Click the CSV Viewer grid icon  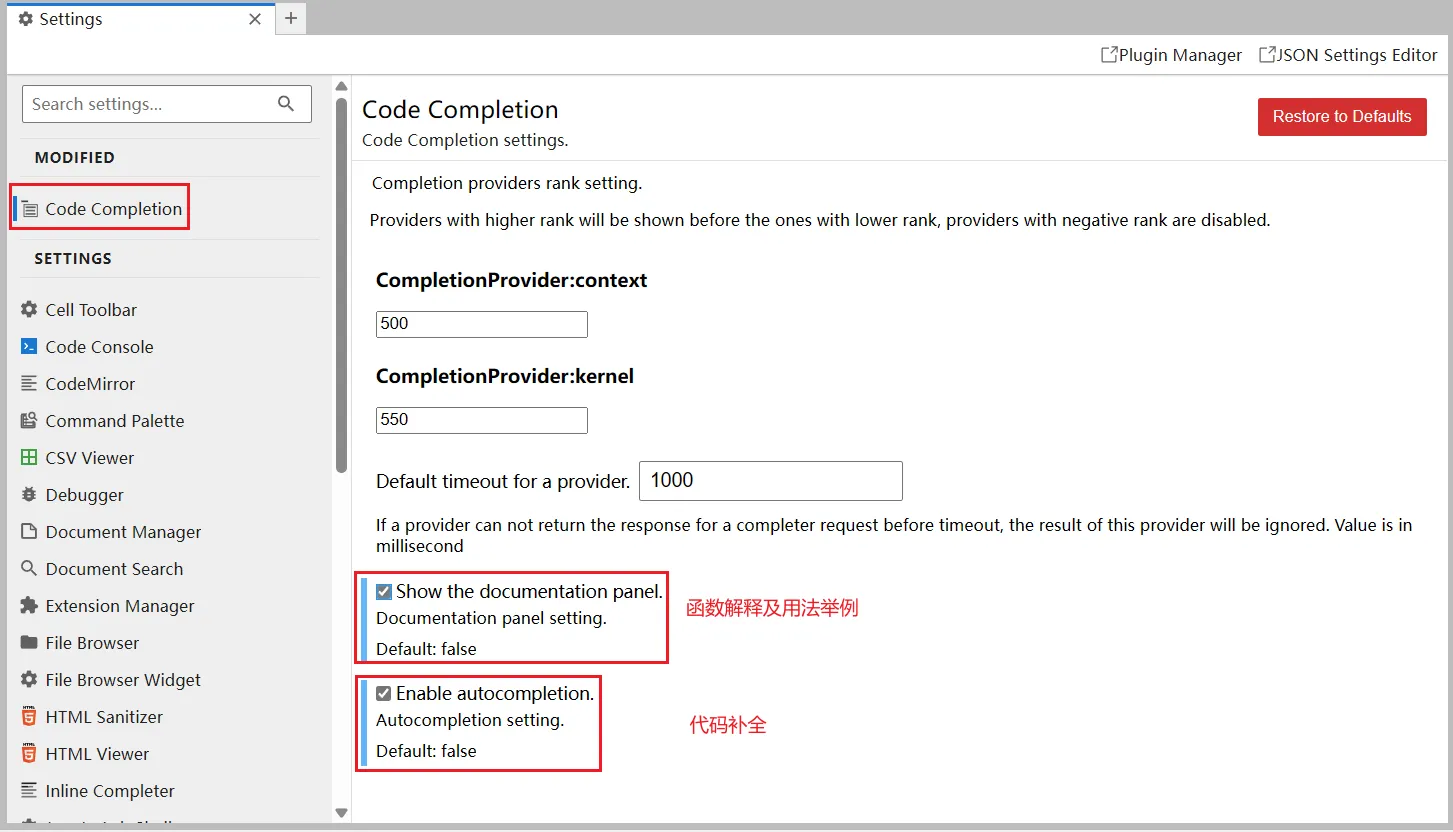29,458
